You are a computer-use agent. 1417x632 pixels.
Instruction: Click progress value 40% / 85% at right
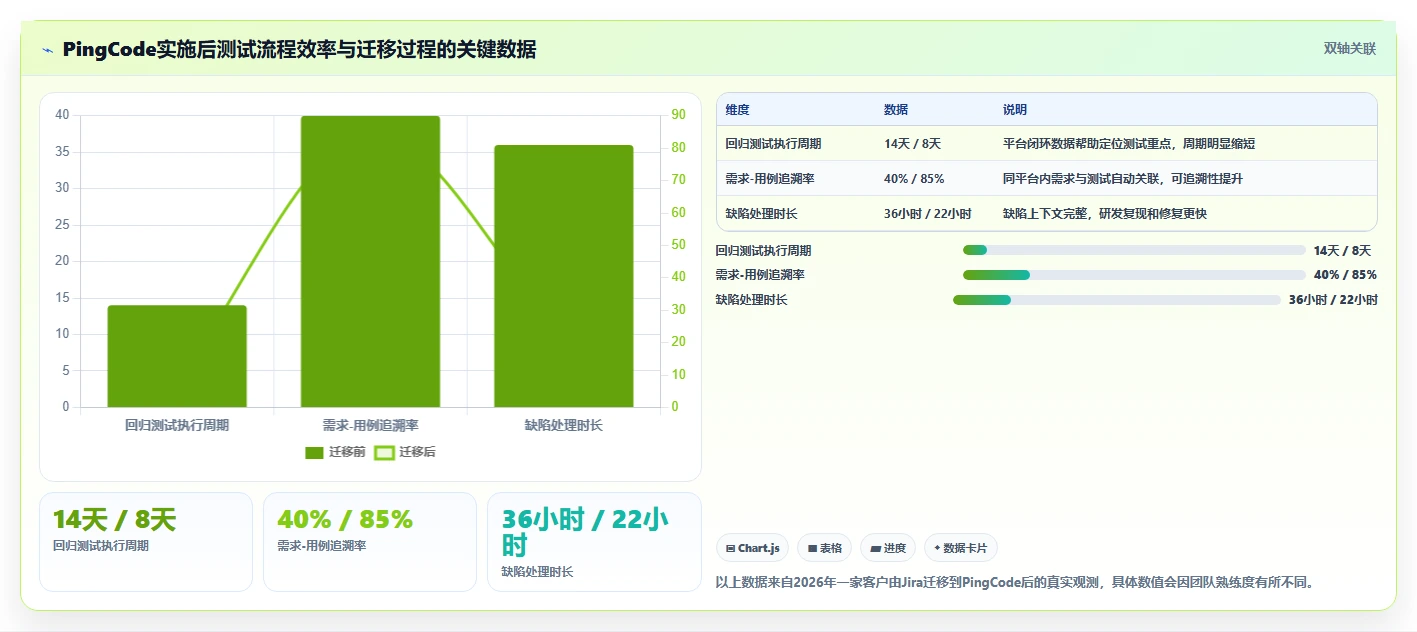[1345, 275]
